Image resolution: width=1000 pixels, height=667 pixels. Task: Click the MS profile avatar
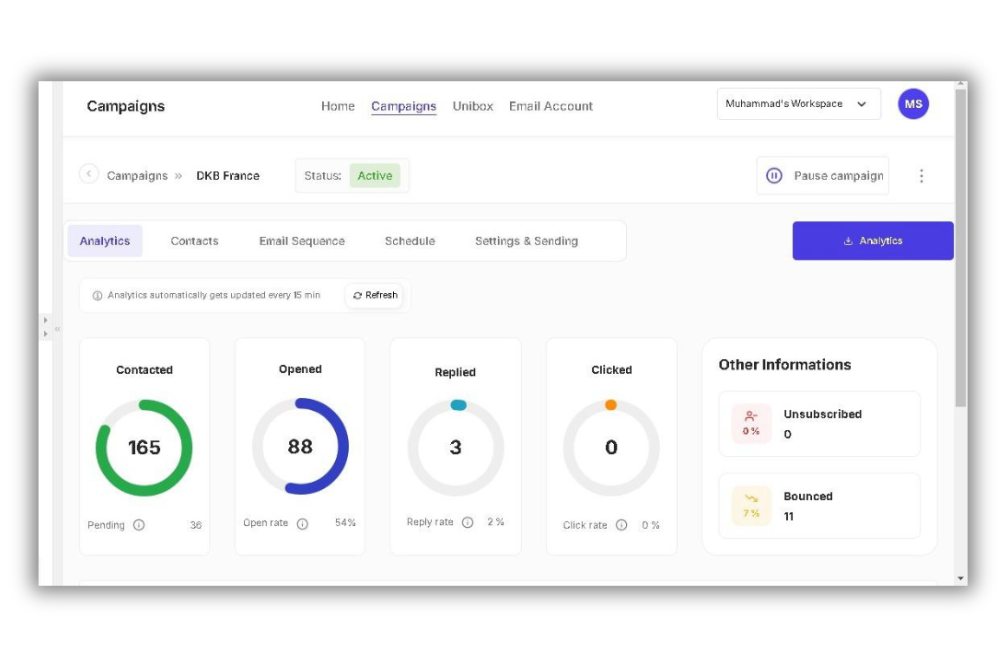point(912,104)
